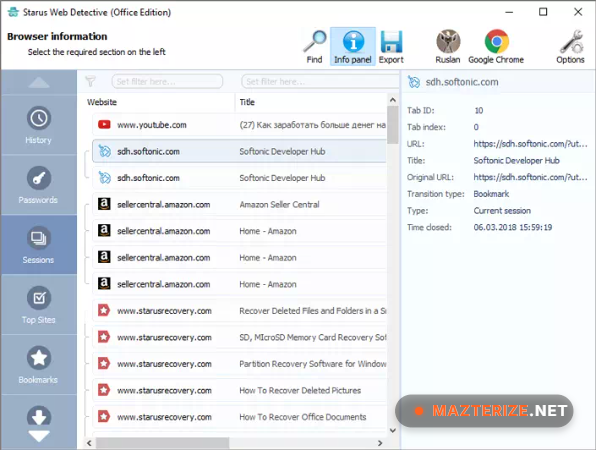596x450 pixels.
Task: Click Starus favicon in Office Documents row
Action: pyautogui.click(x=104, y=416)
